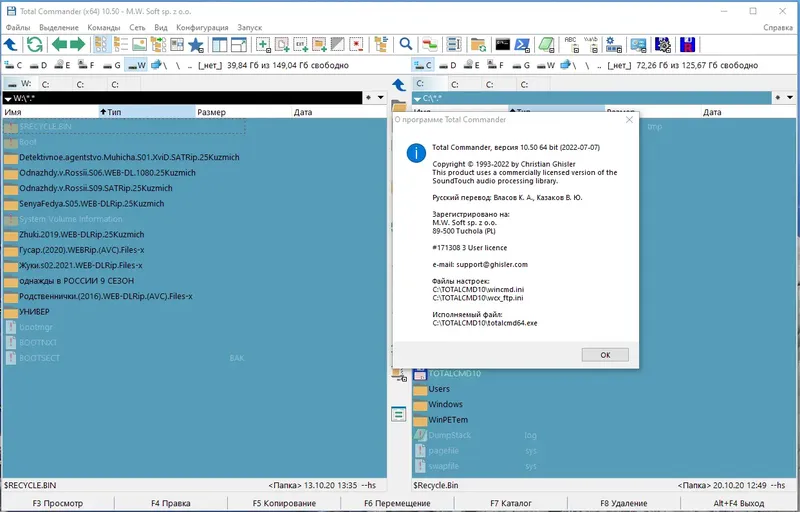Screen dimensions: 800x512
Task: Open the Справка help menu
Action: 778,28
